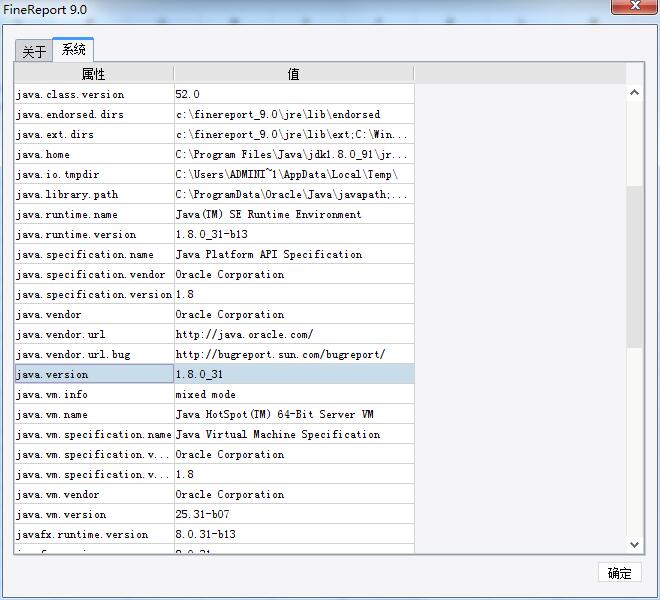Select the java.vendor property cell
This screenshot has height=600, width=660.
(x=94, y=314)
